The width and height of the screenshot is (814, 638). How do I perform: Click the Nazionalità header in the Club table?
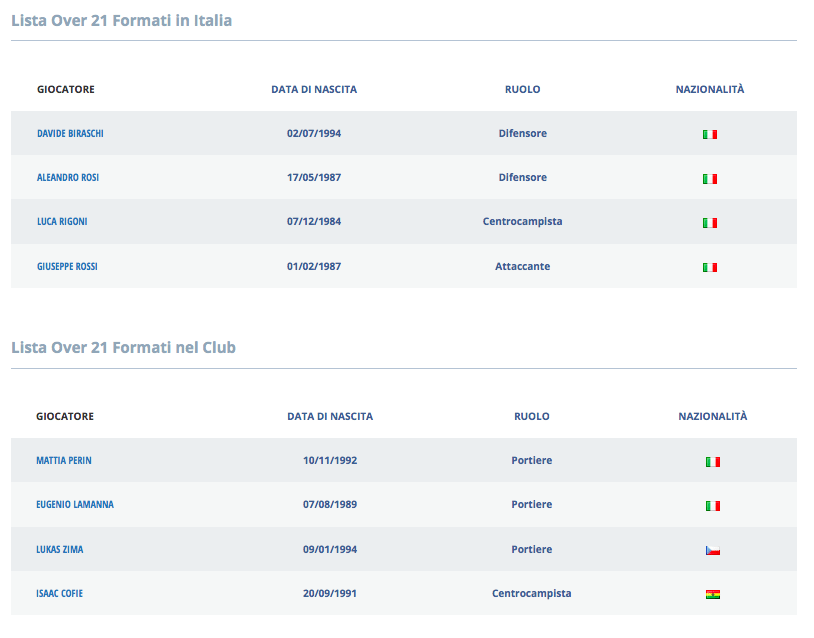point(713,416)
